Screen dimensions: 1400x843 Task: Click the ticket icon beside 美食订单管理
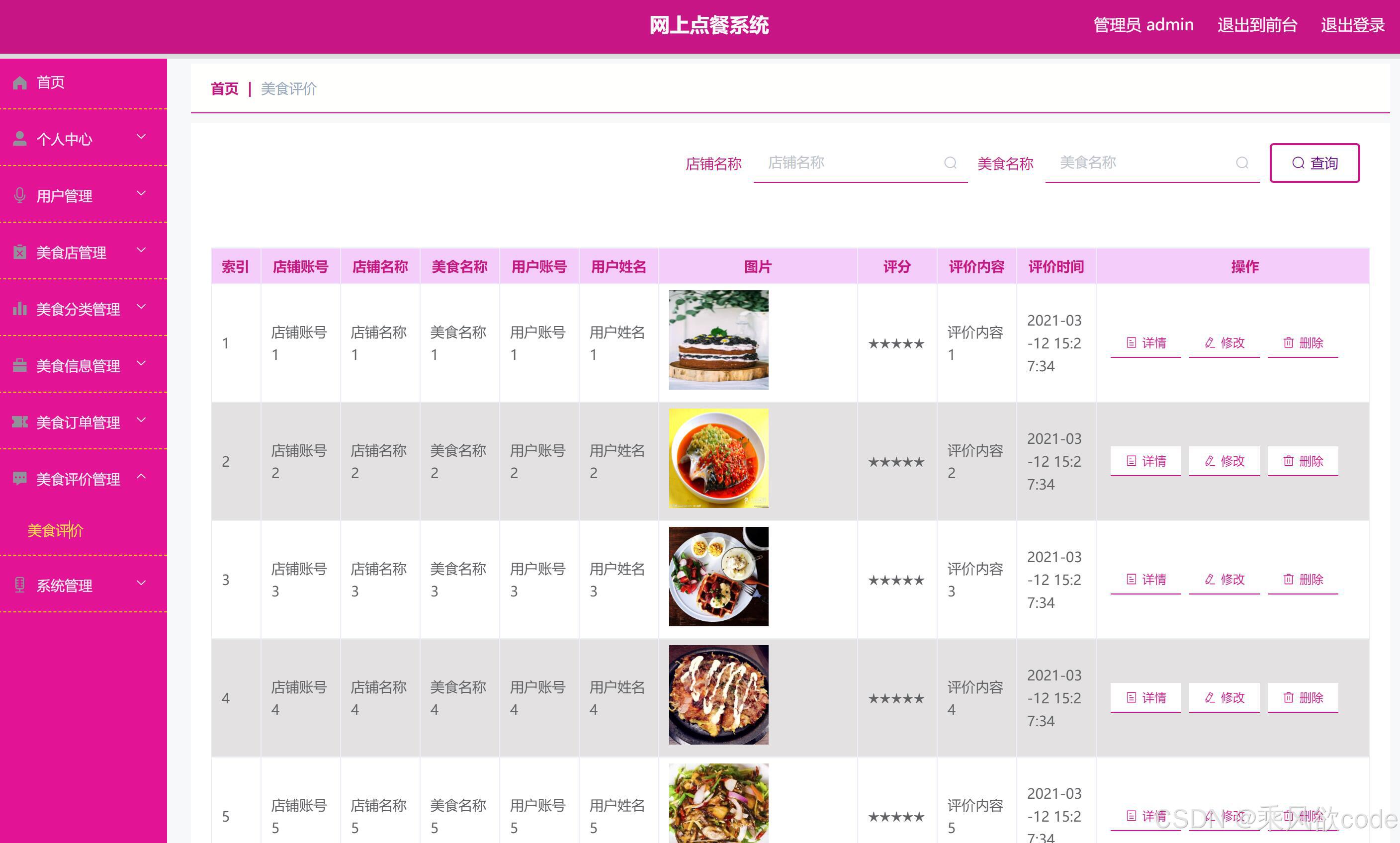click(x=20, y=422)
